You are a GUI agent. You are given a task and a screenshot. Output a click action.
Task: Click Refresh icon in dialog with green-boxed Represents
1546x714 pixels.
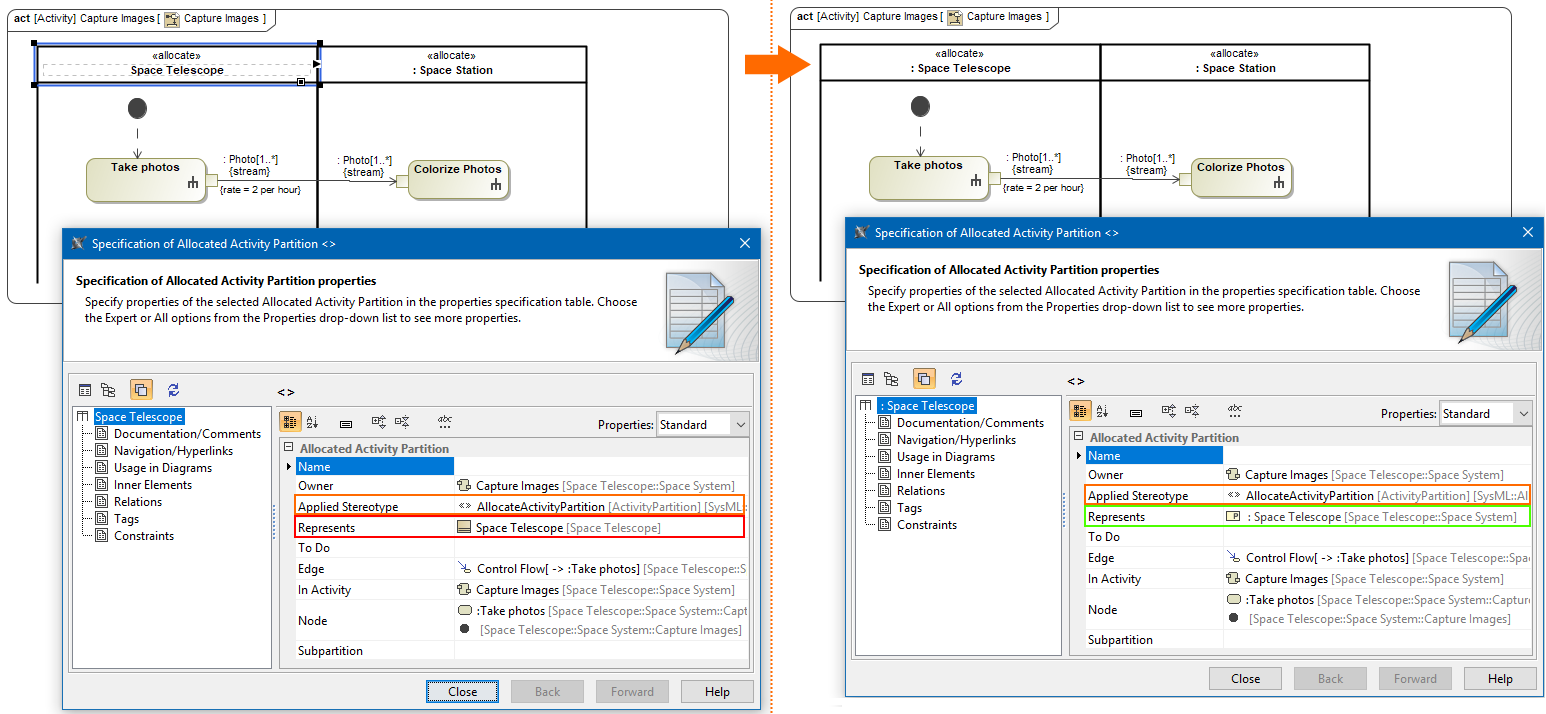956,379
